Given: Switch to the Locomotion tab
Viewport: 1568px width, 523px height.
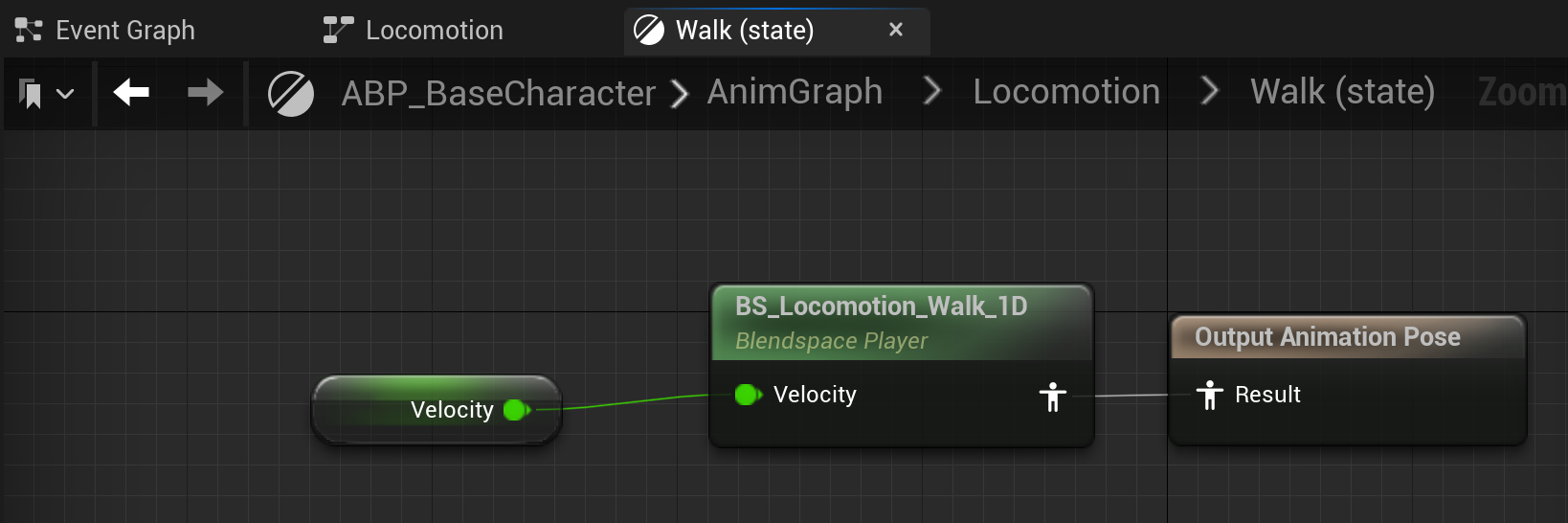Looking at the screenshot, I should tap(414, 31).
